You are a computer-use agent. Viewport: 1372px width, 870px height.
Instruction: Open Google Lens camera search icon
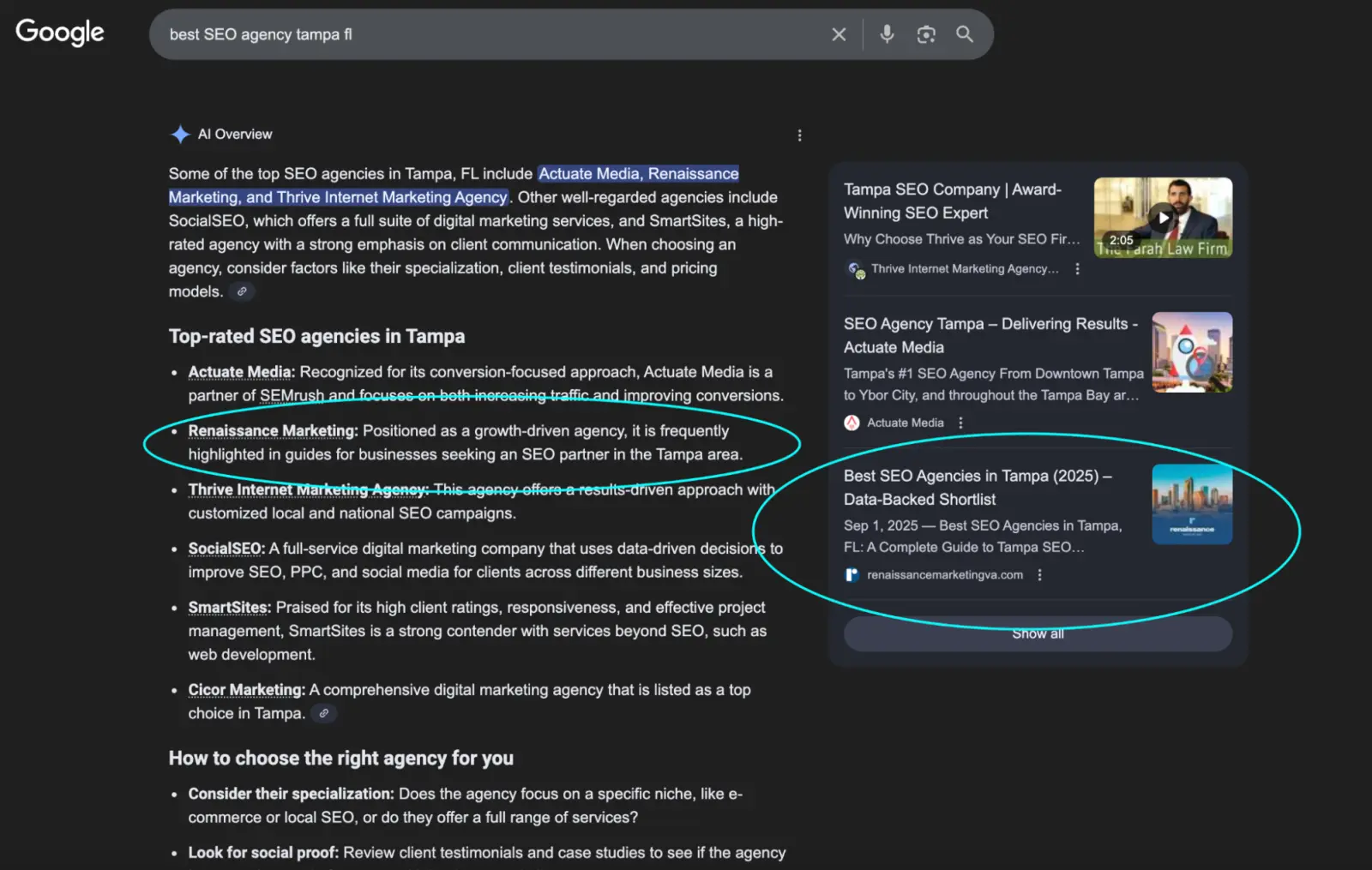(926, 34)
